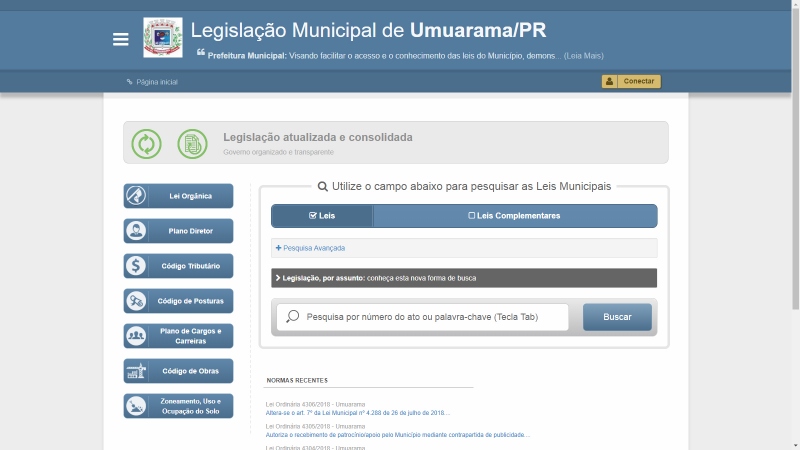Click the Umuarama municipal coat of arms logo
The width and height of the screenshot is (800, 450).
163,37
